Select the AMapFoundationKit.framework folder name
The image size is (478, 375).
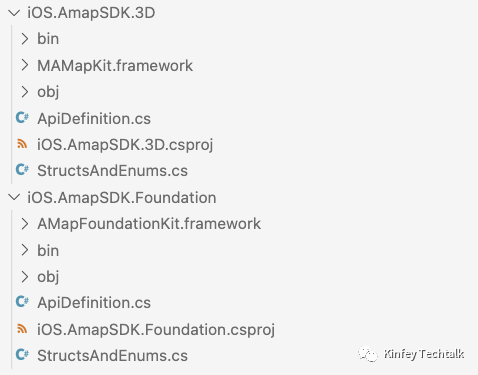pos(149,224)
